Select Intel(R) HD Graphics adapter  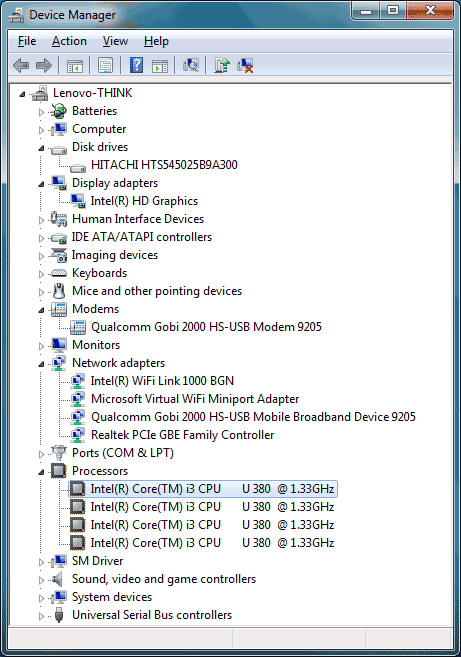click(x=144, y=201)
